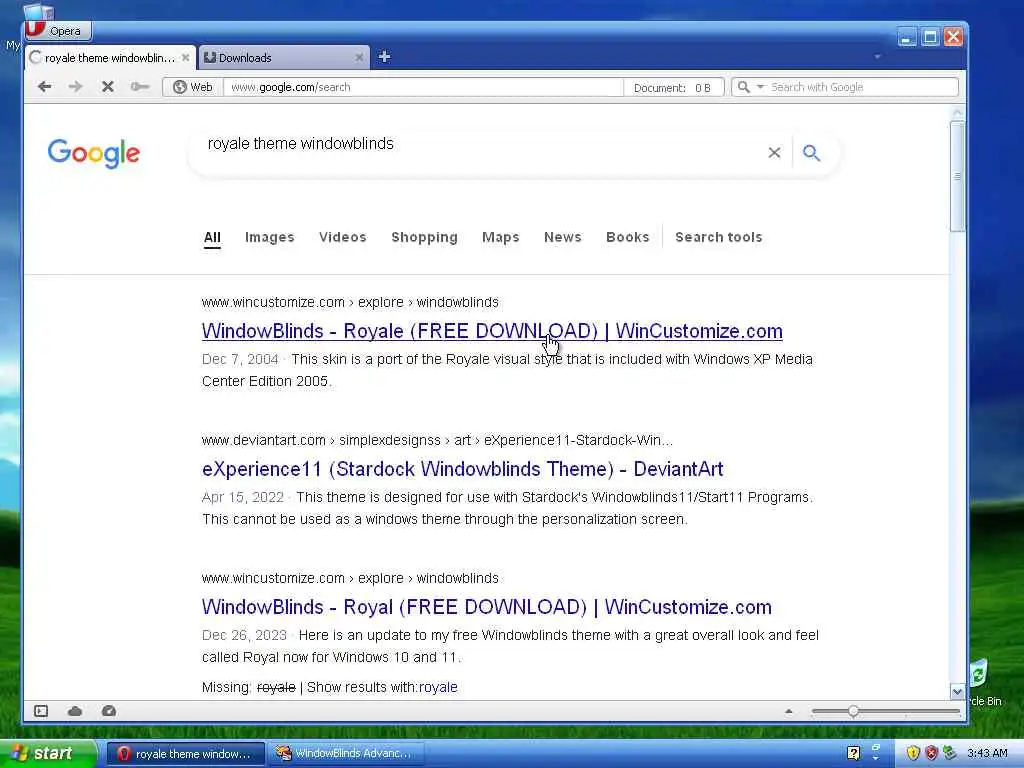Click the Search with Google field
The width and height of the screenshot is (1024, 768).
862,87
